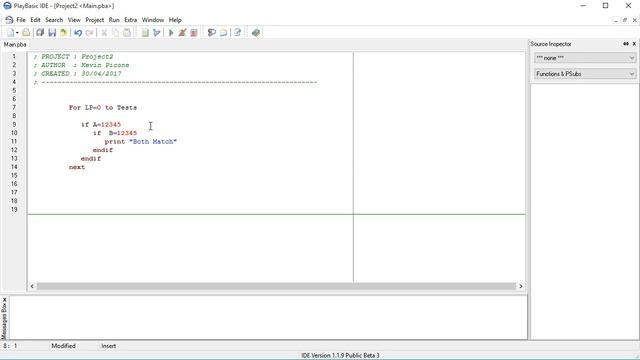Click the editor horizontal scrollbar thumb
The height and width of the screenshot is (360, 640).
tap(276, 286)
